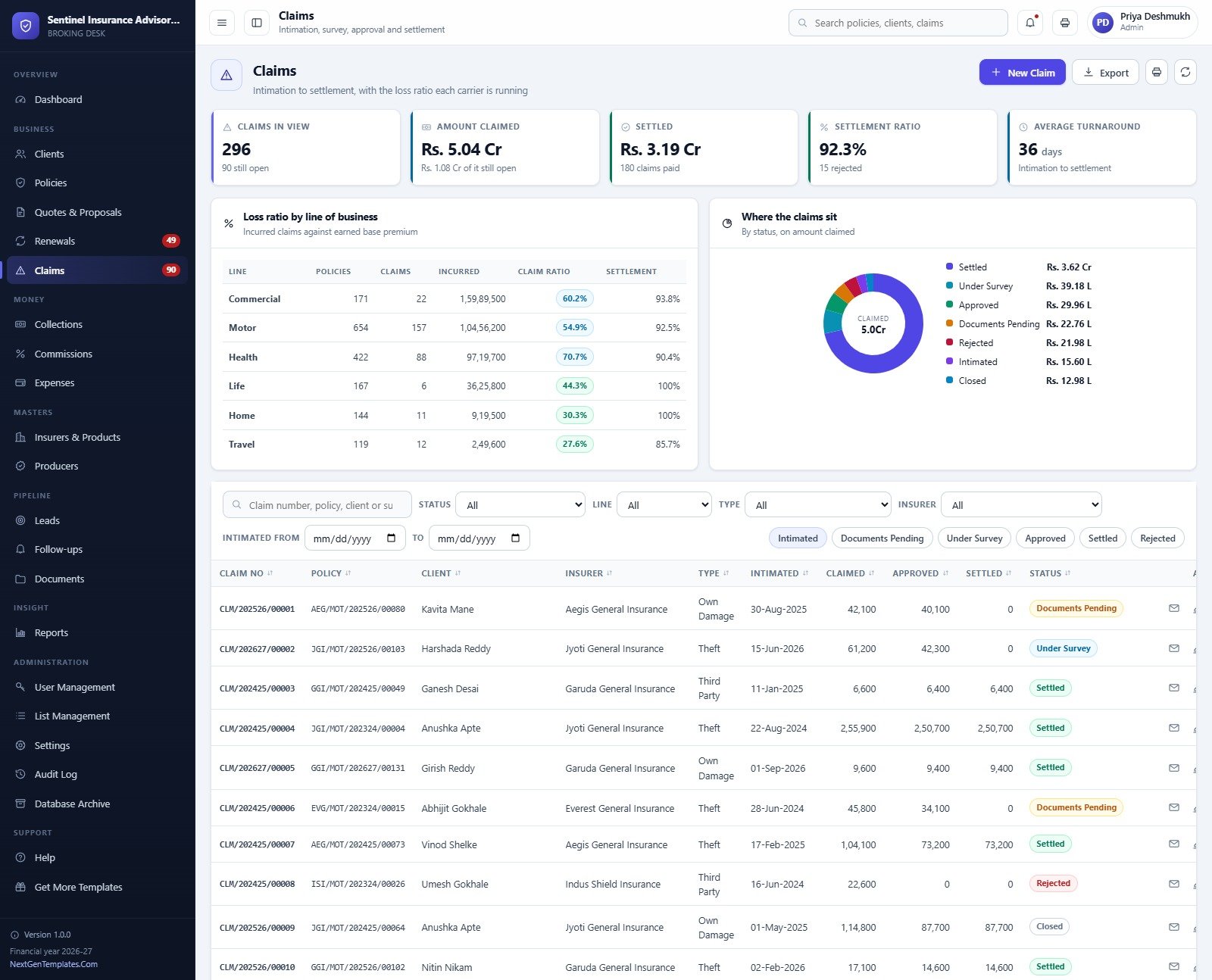Click the Health row 70.7% ratio
Image resolution: width=1212 pixels, height=980 pixels.
pyautogui.click(x=575, y=357)
